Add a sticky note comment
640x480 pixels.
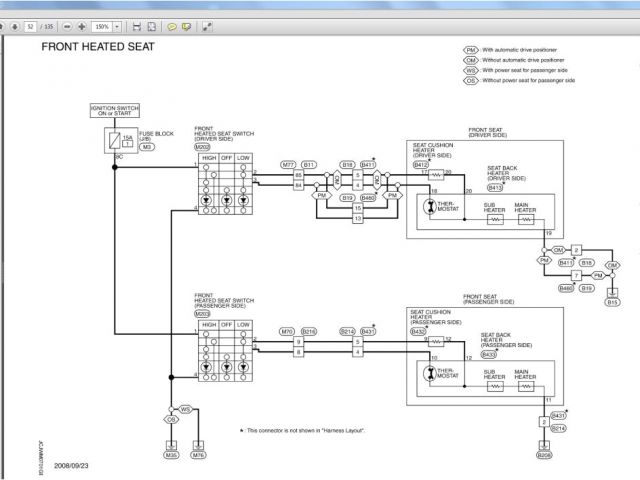click(172, 26)
